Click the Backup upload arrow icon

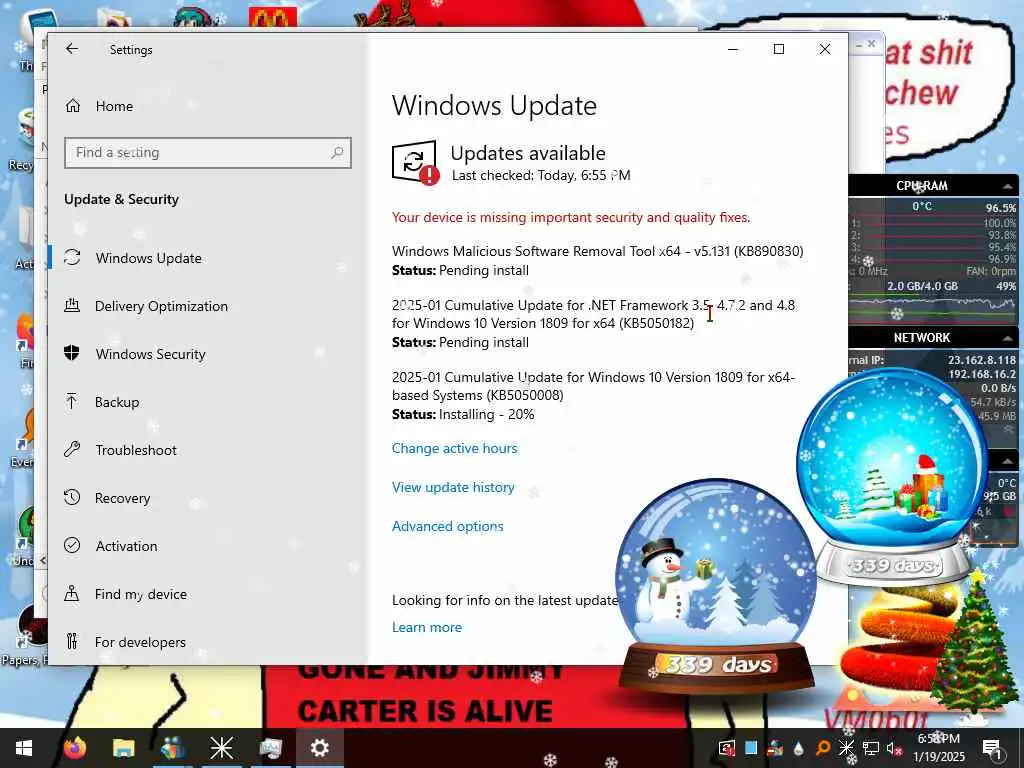click(72, 402)
